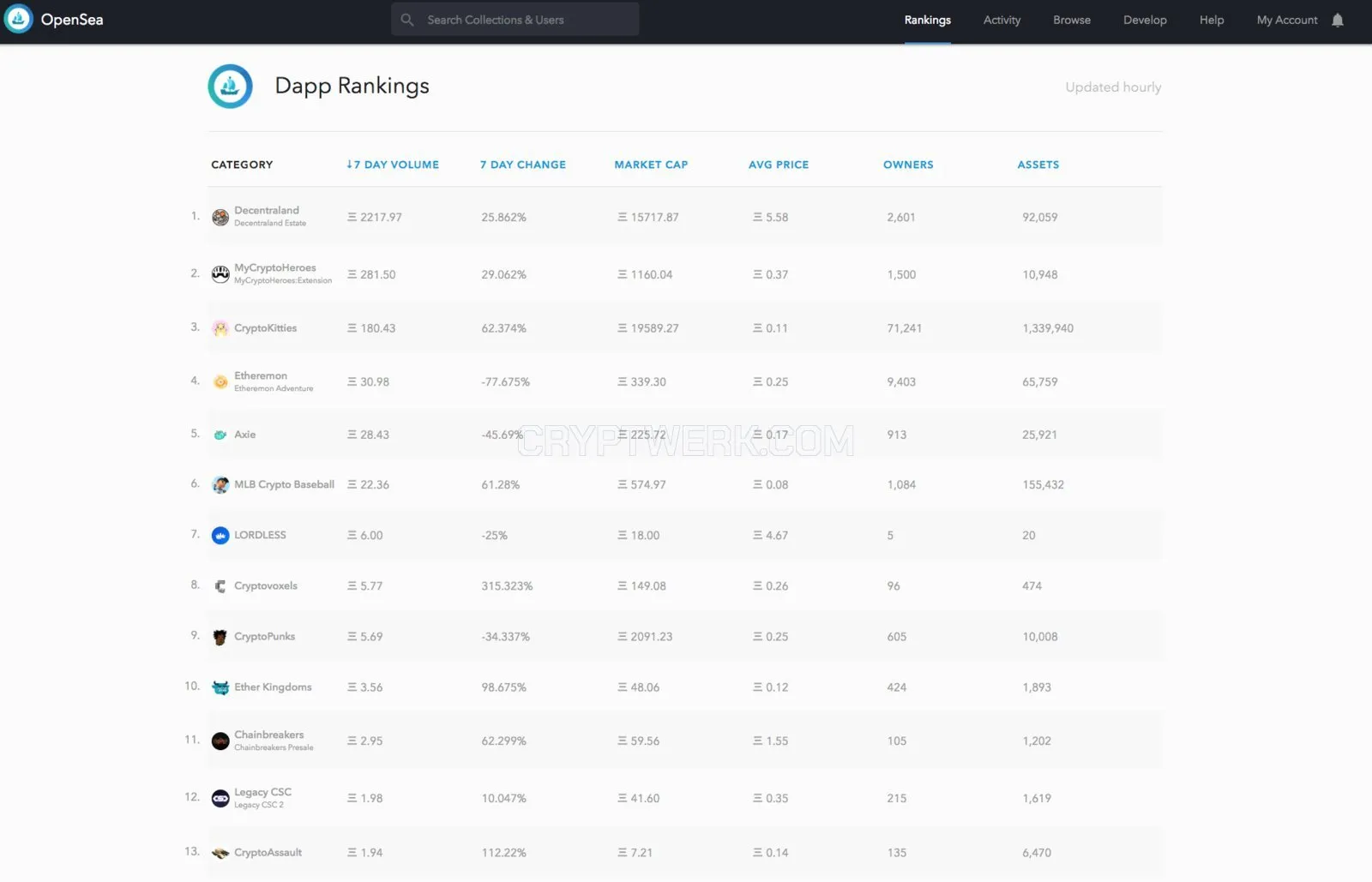Focus the Search Collections & Users field
The image size is (1372, 882).
click(x=515, y=20)
